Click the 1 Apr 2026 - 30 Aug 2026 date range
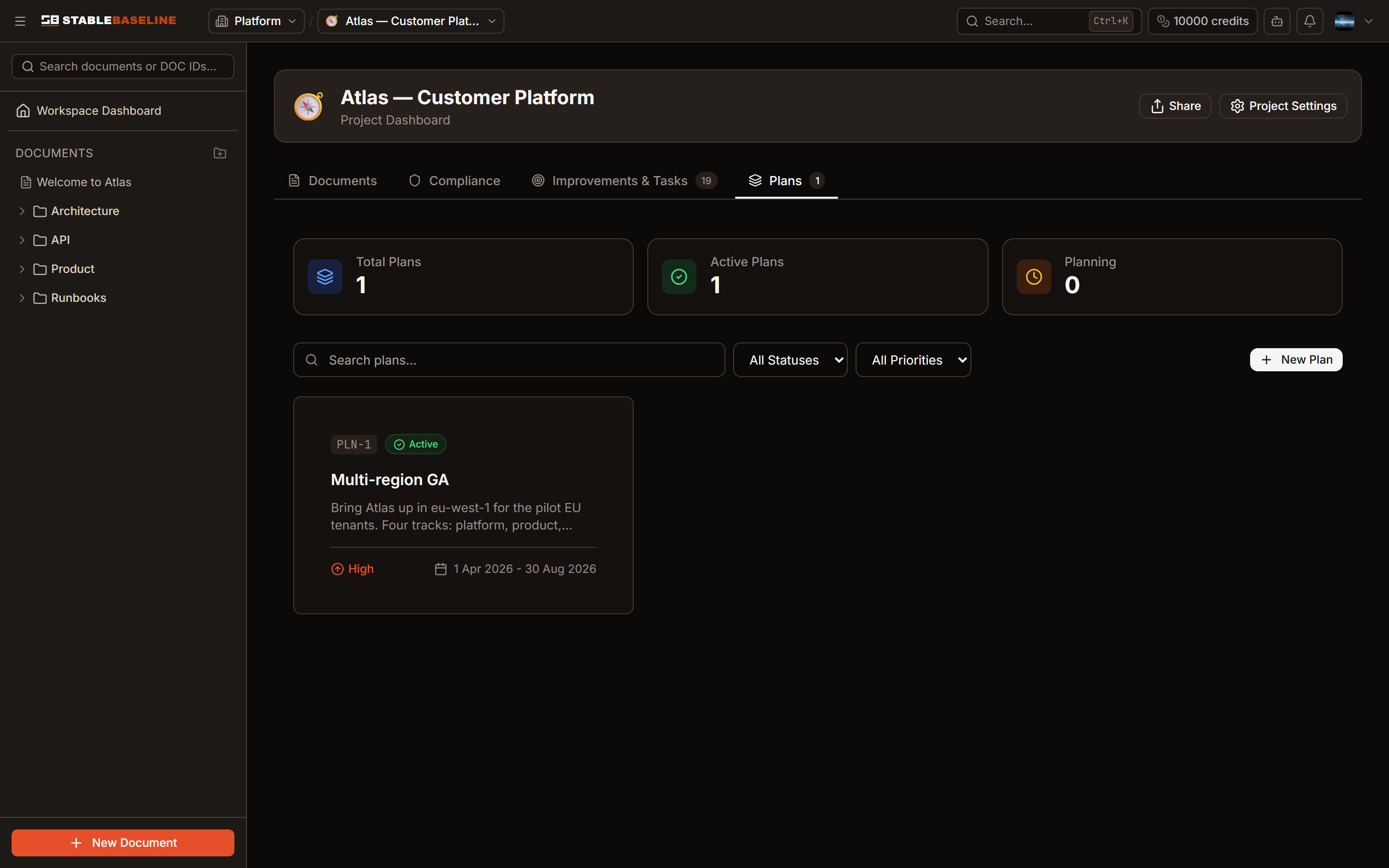 click(525, 569)
